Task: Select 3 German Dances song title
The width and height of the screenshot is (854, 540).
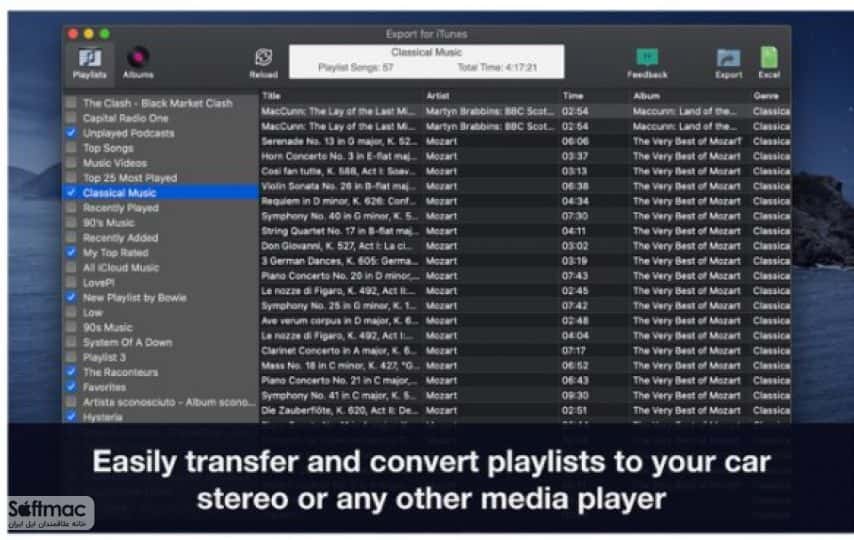Action: pyautogui.click(x=339, y=261)
